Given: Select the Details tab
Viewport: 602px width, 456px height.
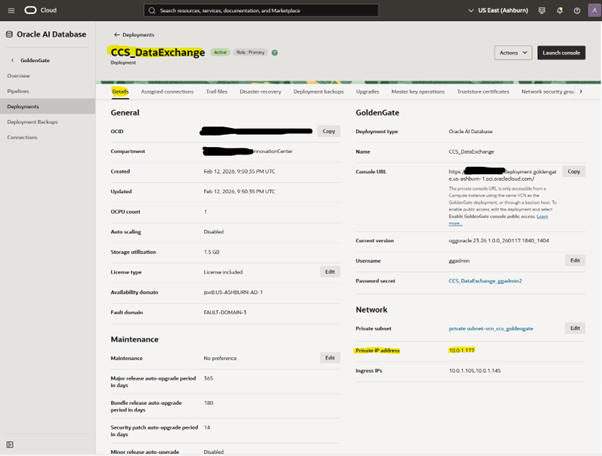Looking at the screenshot, I should 120,91.
